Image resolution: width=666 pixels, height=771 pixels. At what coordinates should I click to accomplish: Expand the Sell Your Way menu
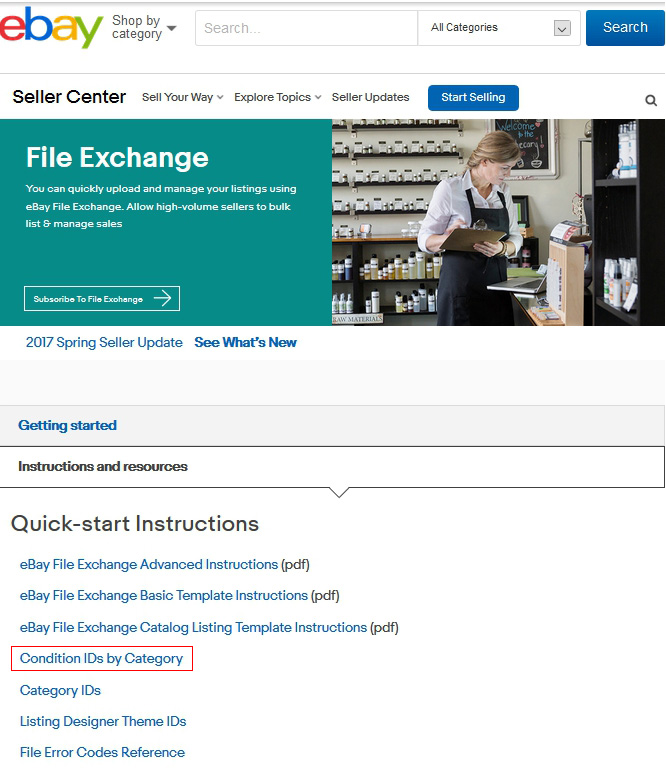[182, 97]
